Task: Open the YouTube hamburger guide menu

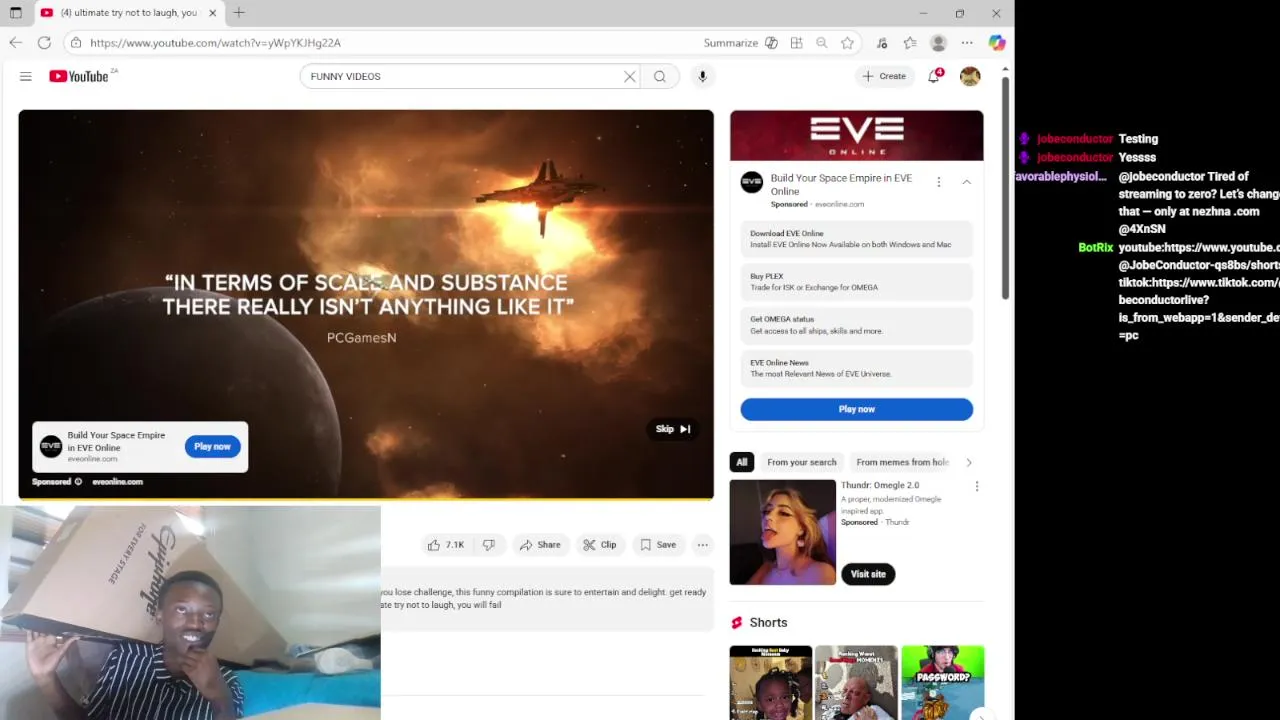Action: coord(26,76)
